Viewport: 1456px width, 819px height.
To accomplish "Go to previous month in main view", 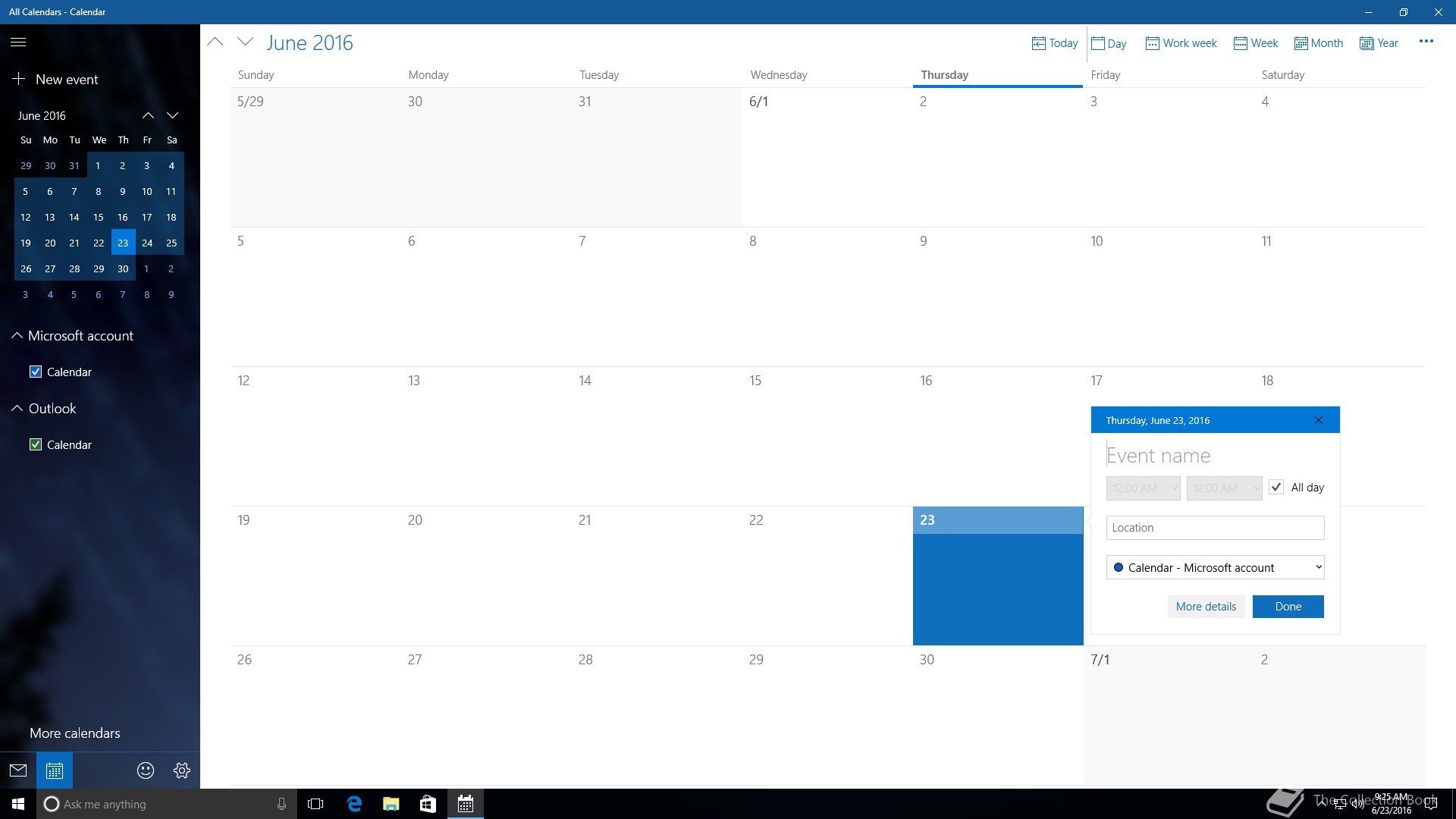I will [215, 42].
